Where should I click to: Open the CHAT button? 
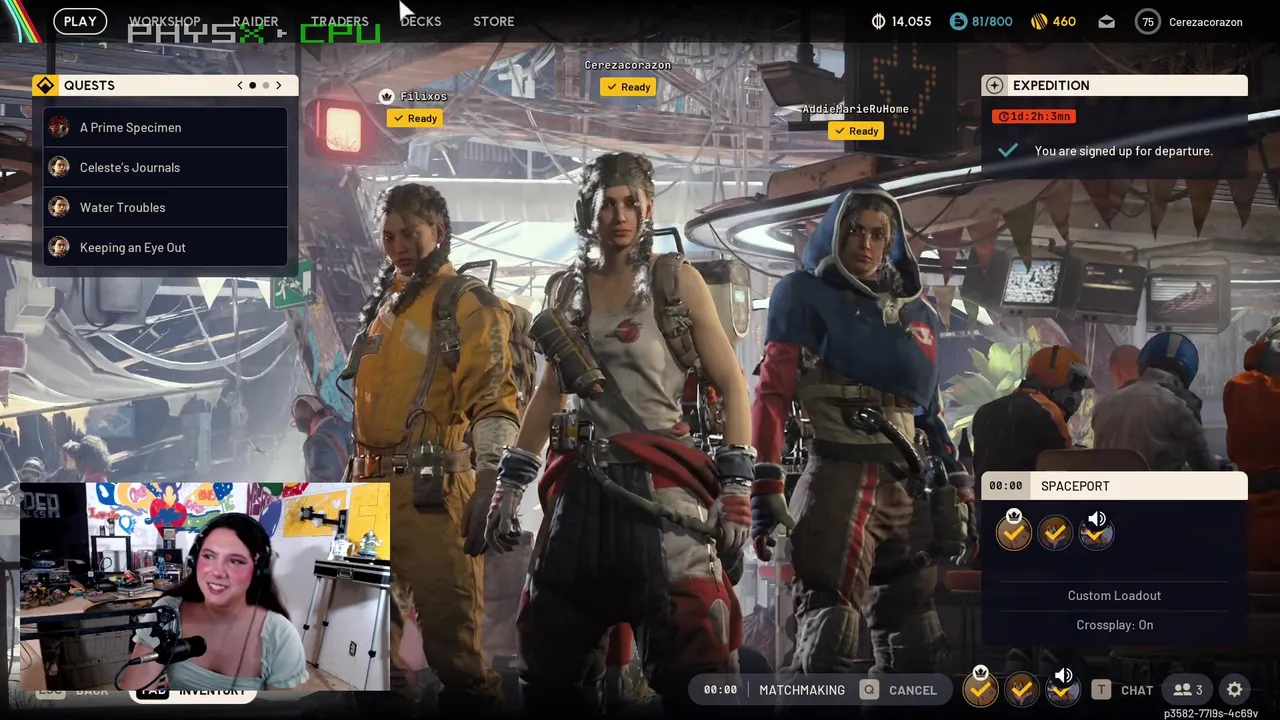coord(1137,690)
